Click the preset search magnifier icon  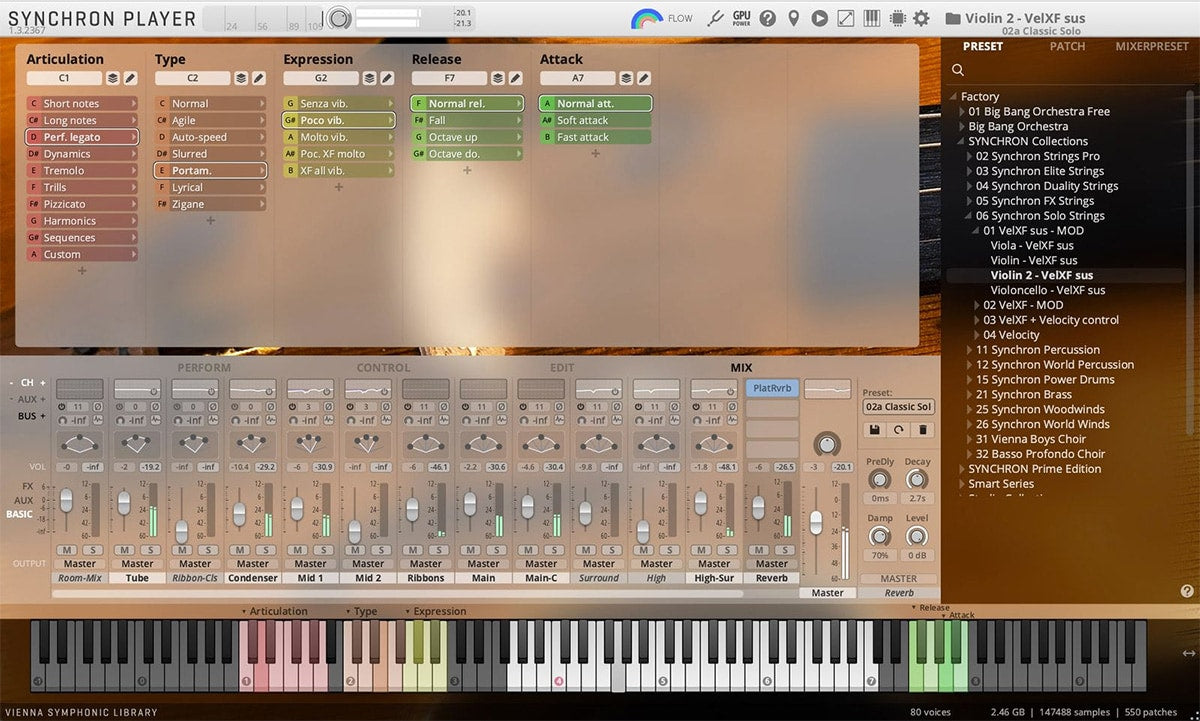(x=958, y=70)
